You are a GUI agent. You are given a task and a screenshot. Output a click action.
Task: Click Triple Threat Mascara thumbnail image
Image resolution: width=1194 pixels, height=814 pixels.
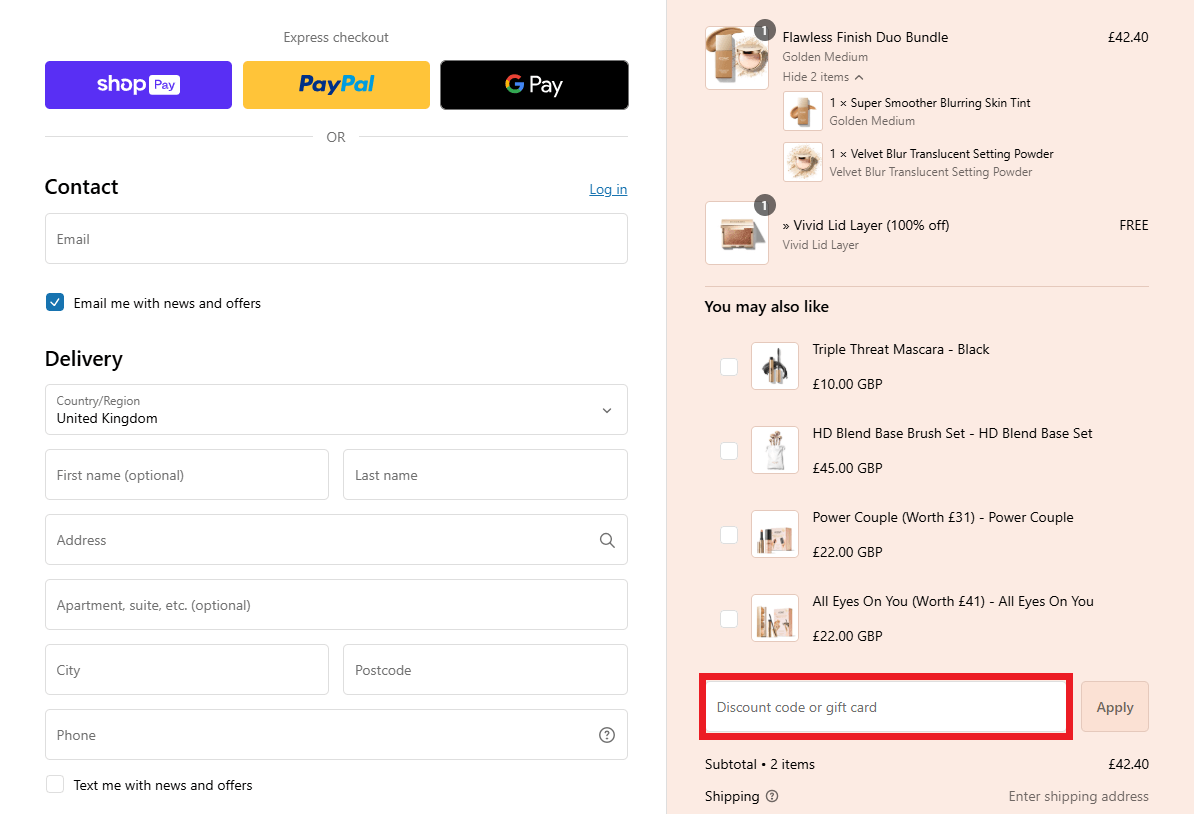[x=774, y=366]
